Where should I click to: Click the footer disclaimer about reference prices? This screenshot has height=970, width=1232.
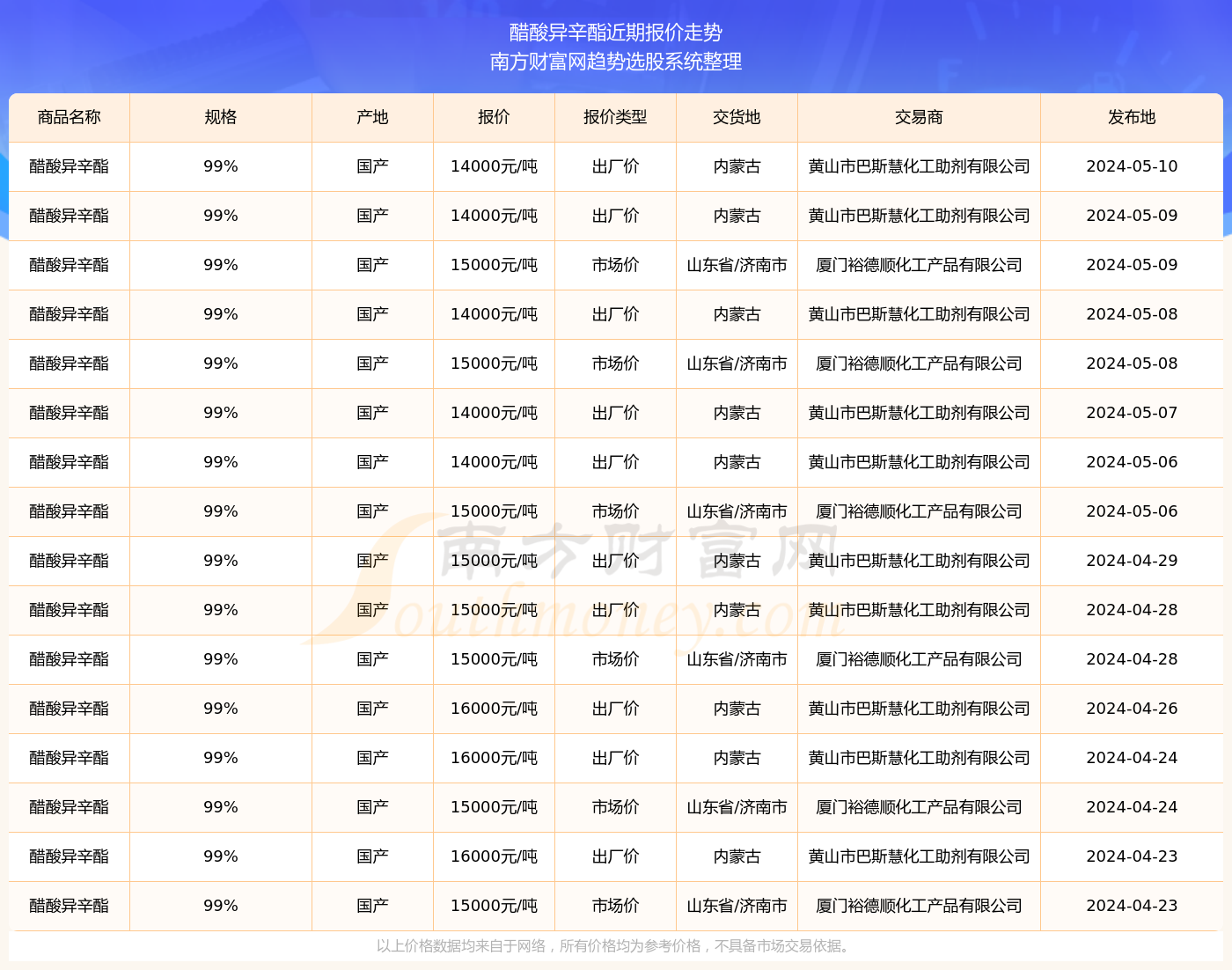(x=616, y=946)
